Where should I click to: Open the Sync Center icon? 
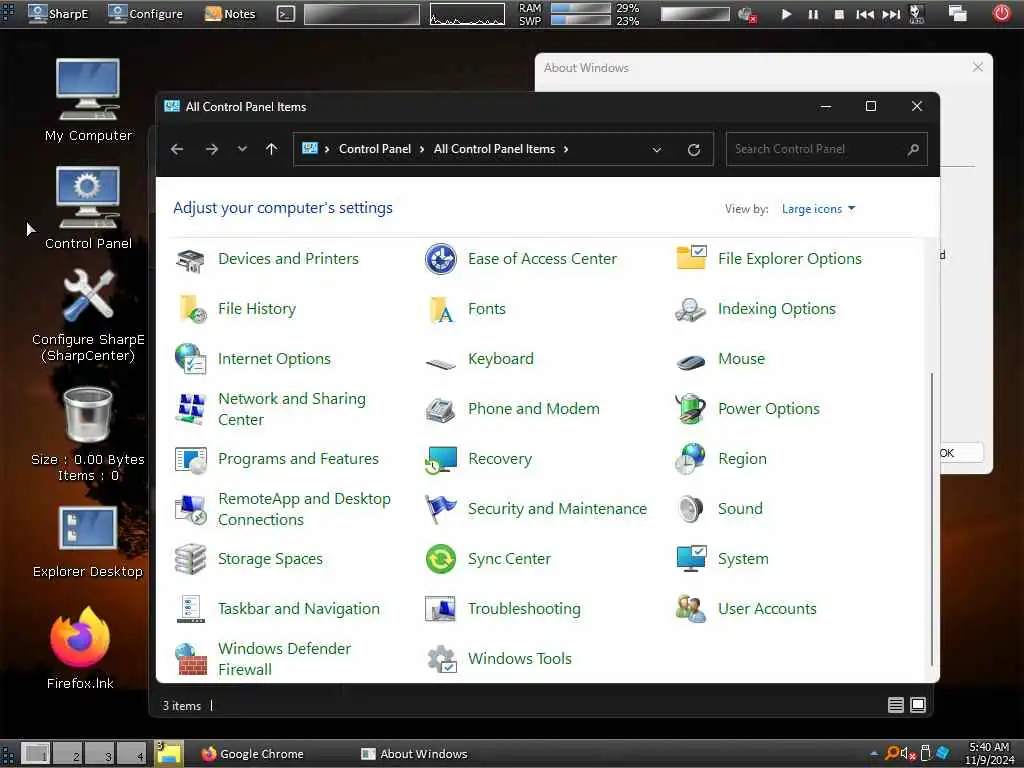click(441, 559)
